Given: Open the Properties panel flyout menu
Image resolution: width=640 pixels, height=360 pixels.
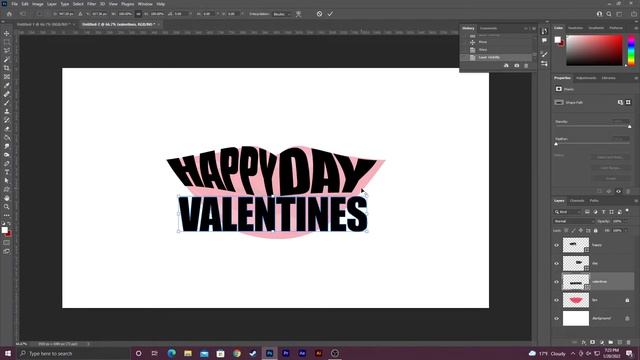Looking at the screenshot, I should [x=636, y=78].
